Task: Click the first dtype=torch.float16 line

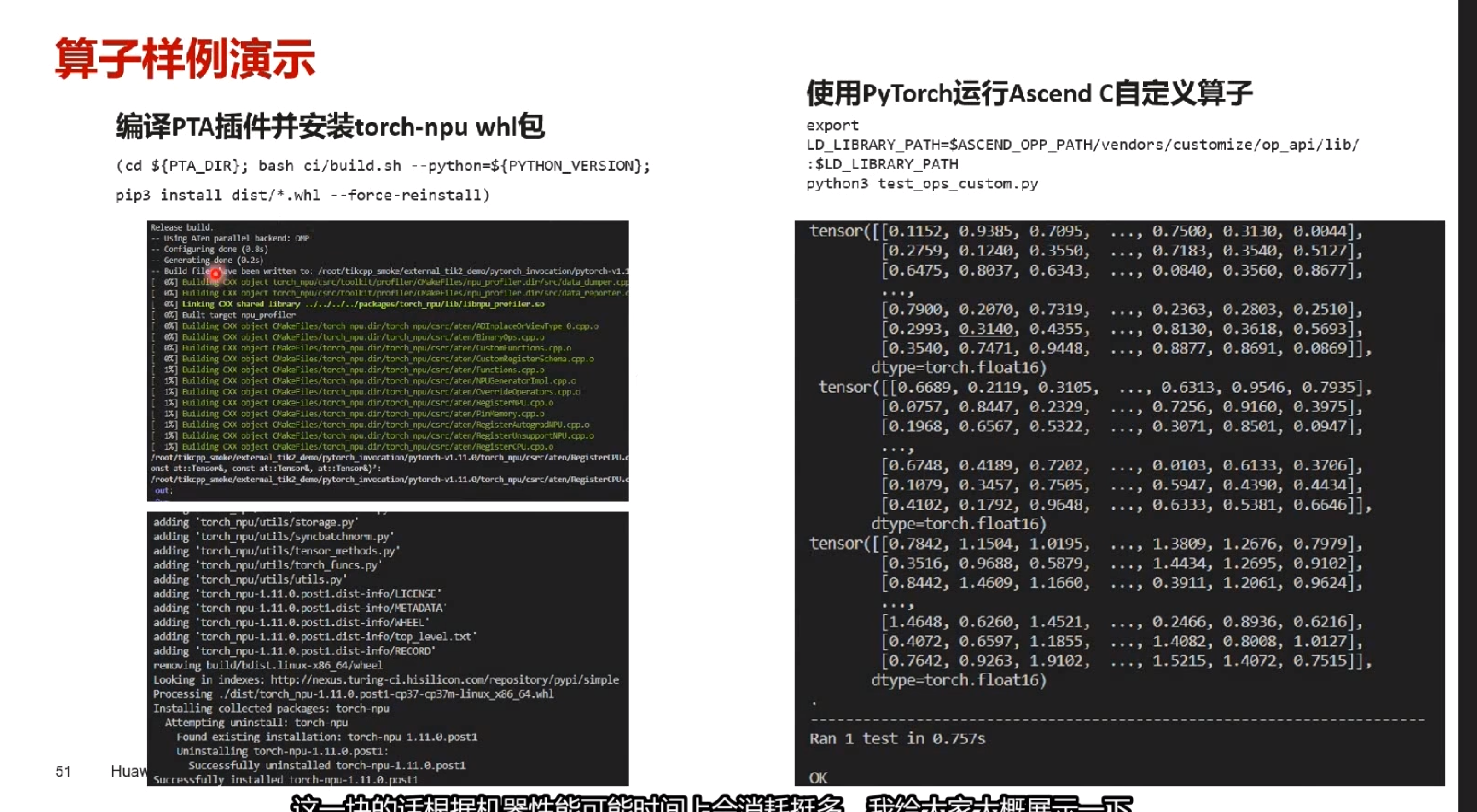Action: click(x=958, y=368)
